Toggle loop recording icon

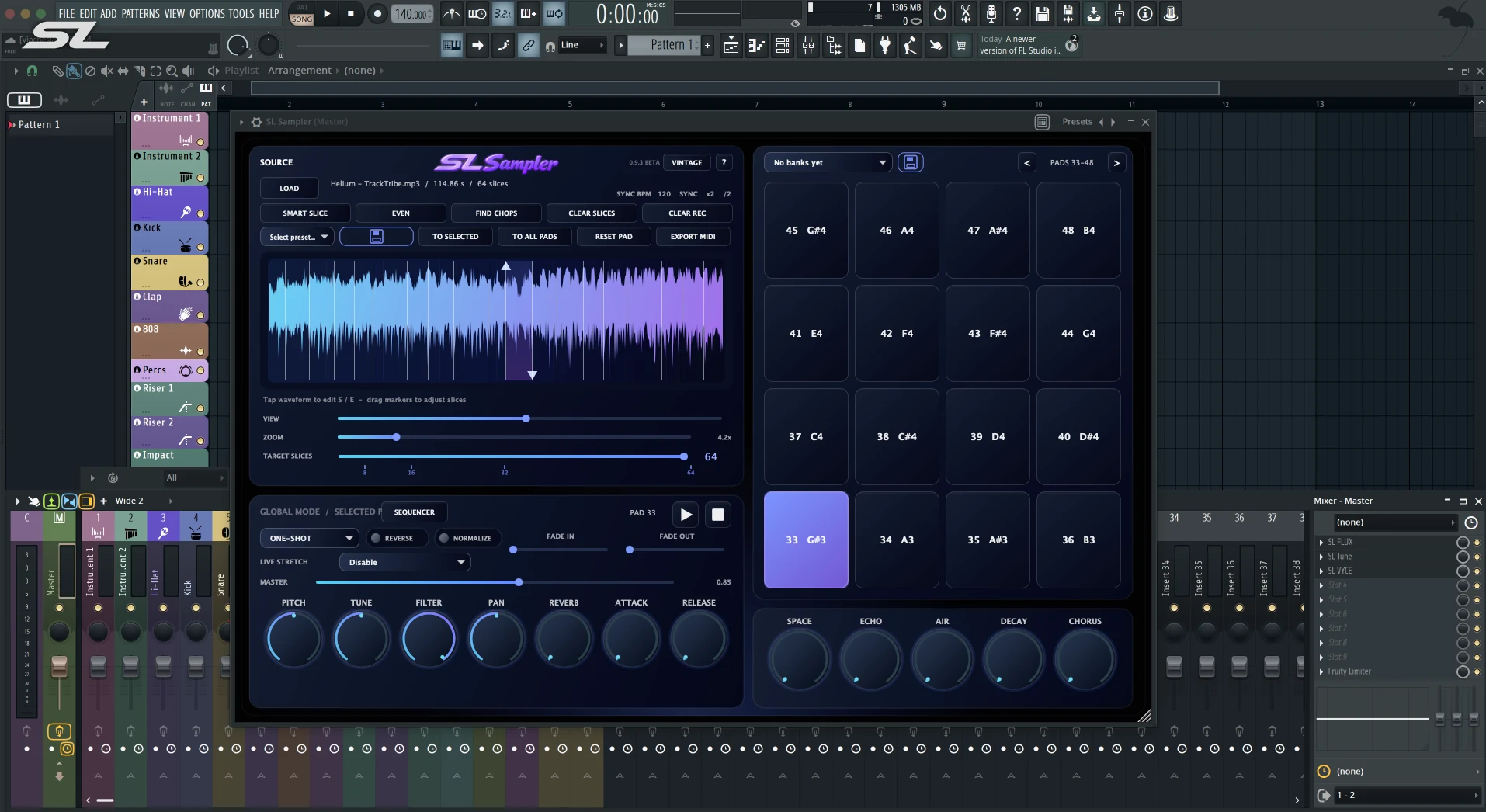point(554,13)
